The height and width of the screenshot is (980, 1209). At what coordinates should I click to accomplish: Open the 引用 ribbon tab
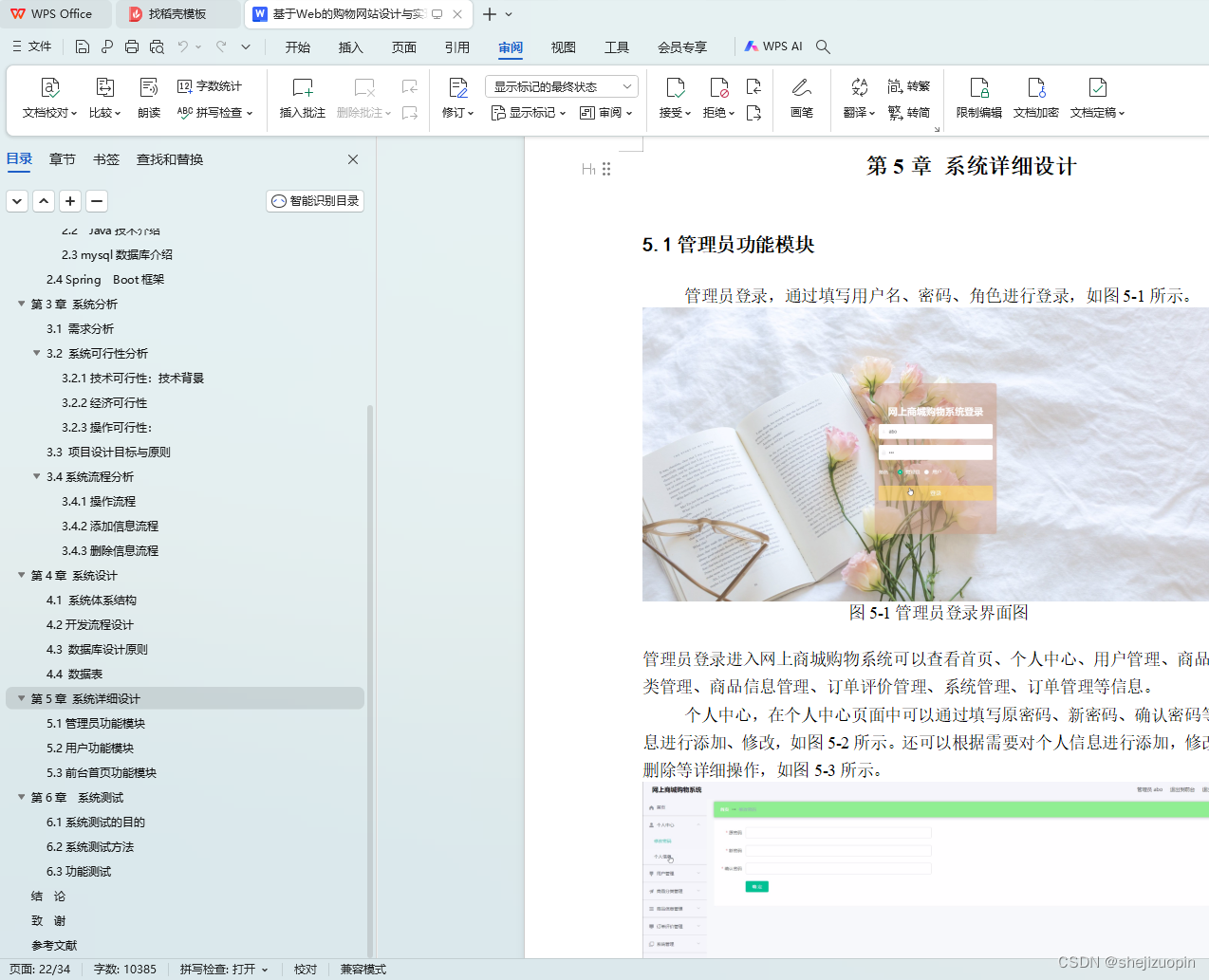pos(457,46)
